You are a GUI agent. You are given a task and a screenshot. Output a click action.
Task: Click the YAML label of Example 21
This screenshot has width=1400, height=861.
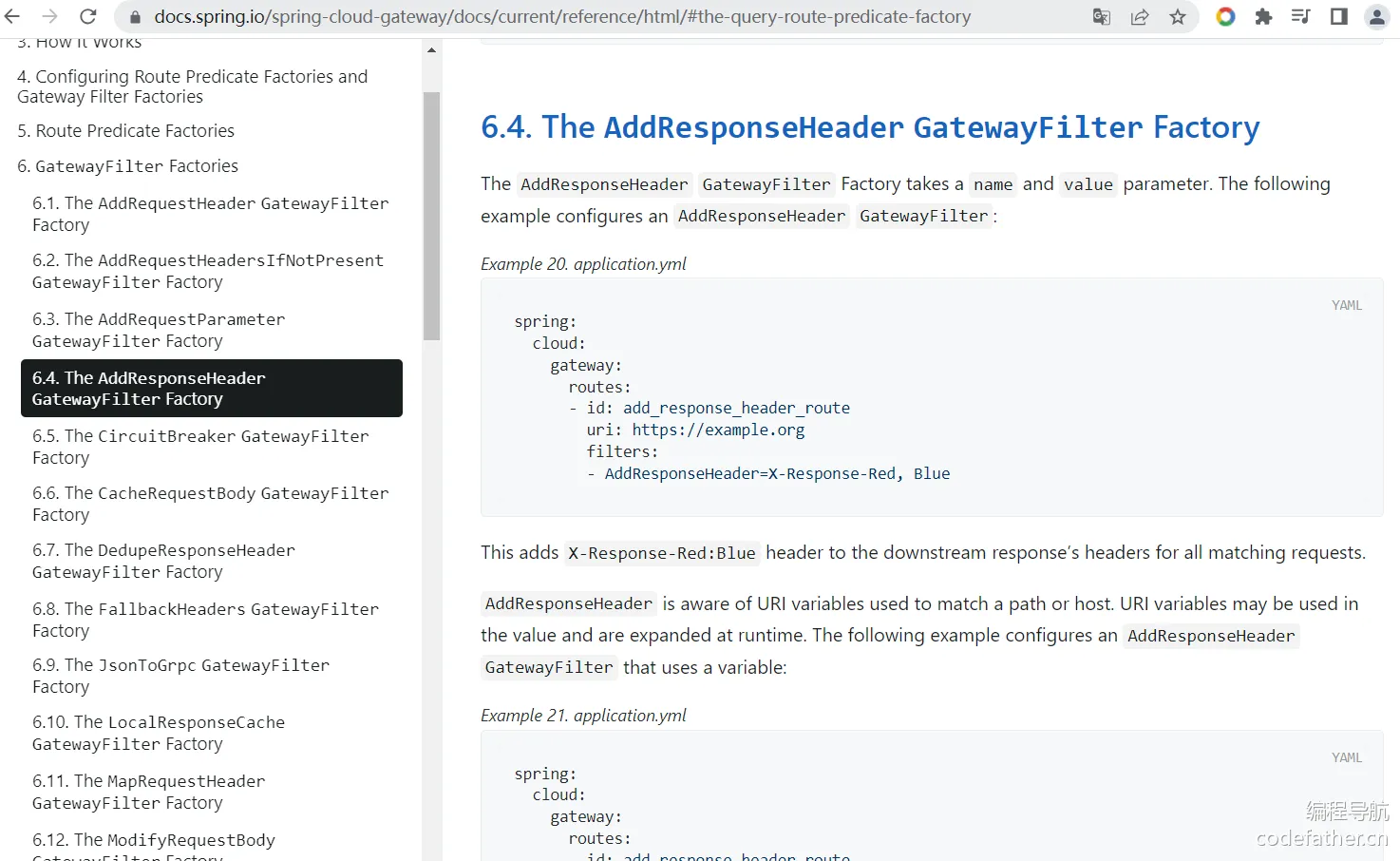tap(1347, 757)
